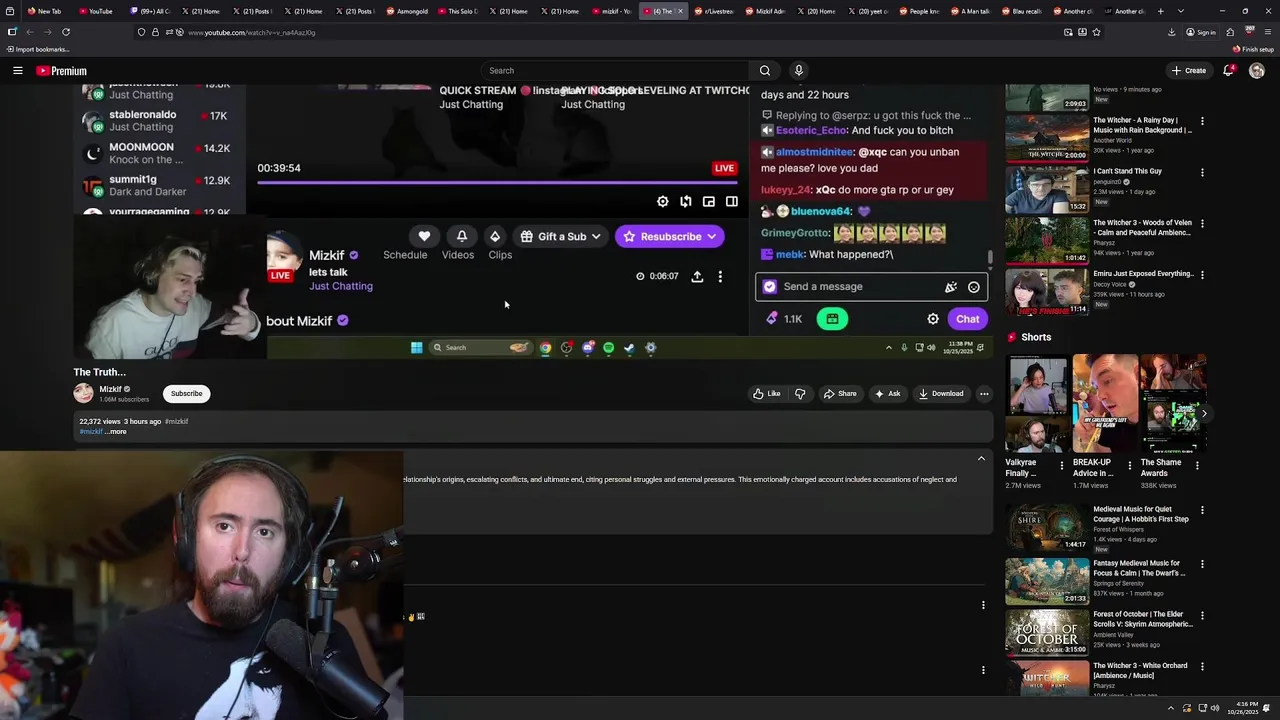
Task: Click the Twitch follow heart icon in the video
Action: click(x=424, y=236)
